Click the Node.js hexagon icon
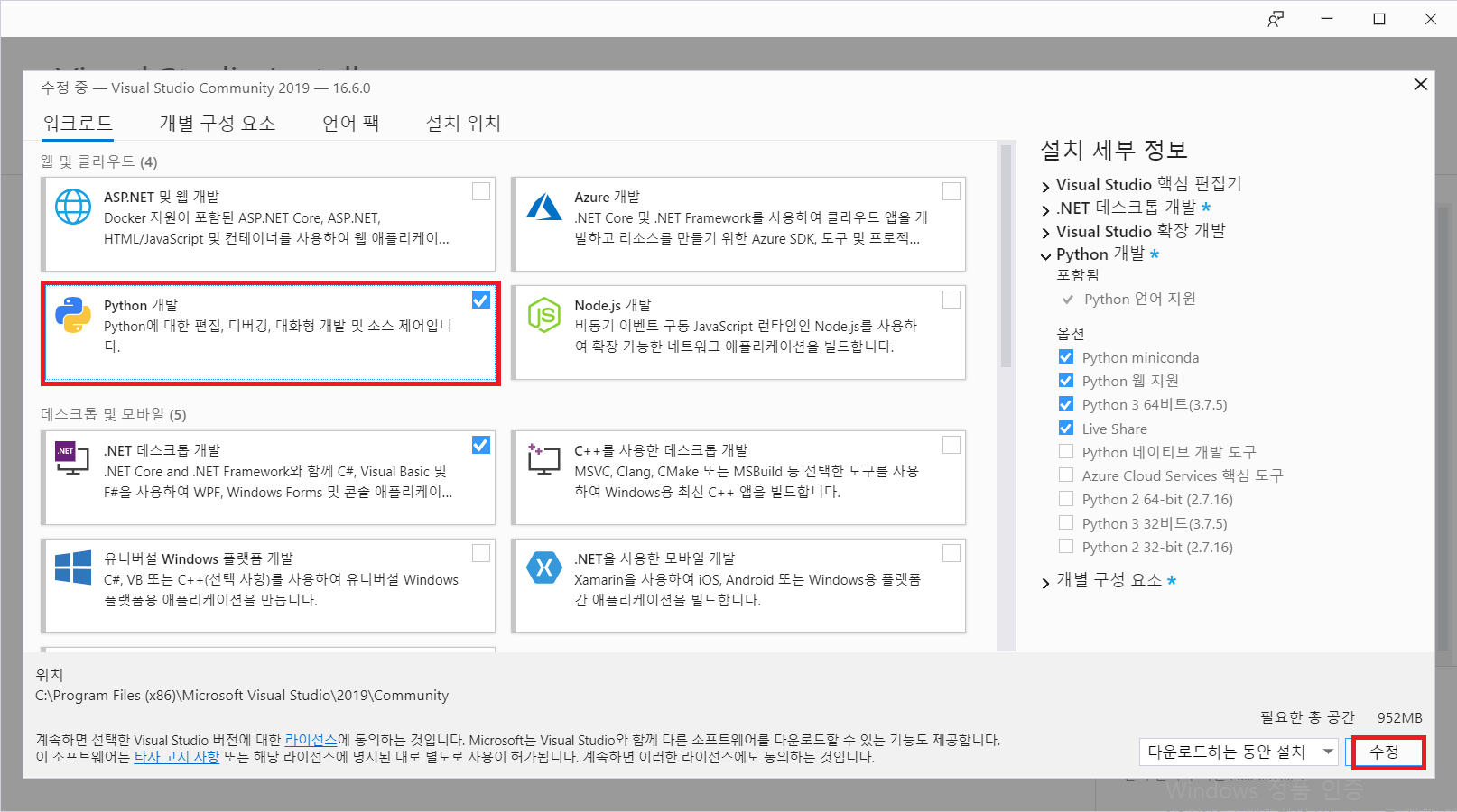1457x812 pixels. [544, 315]
